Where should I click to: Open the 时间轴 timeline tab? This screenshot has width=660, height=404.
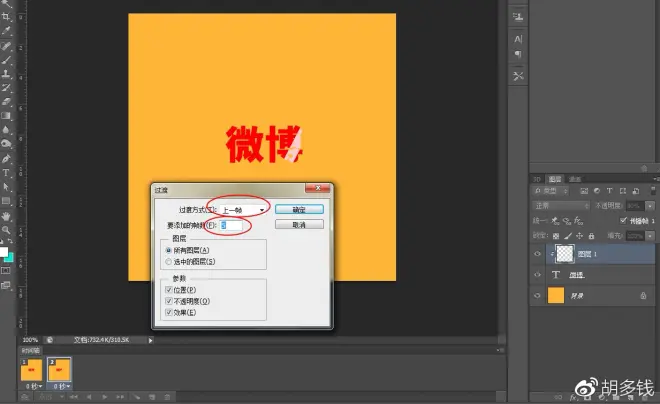tap(30, 350)
